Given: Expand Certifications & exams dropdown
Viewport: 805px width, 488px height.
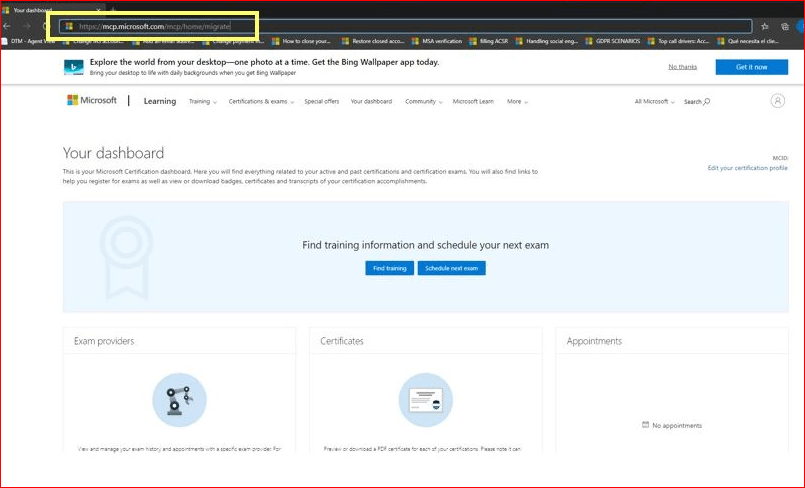Looking at the screenshot, I should 261,102.
